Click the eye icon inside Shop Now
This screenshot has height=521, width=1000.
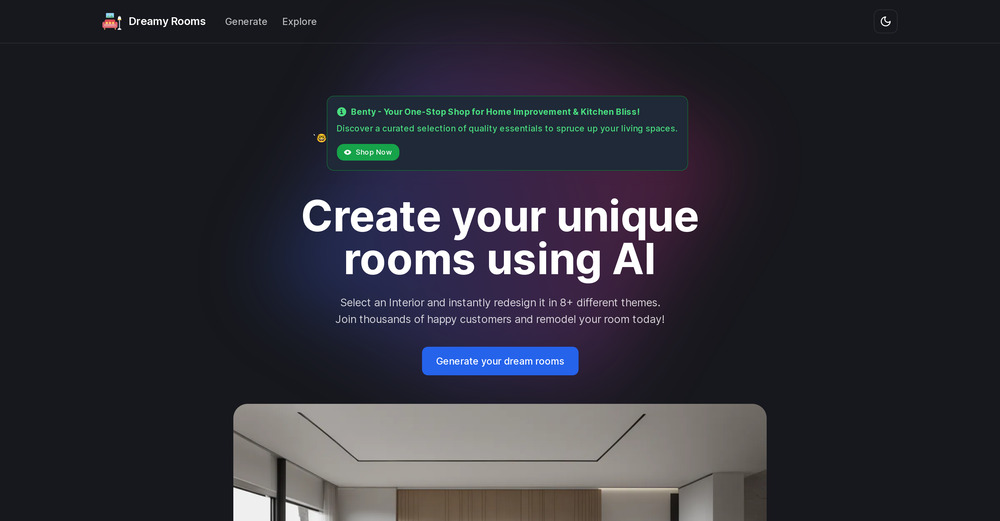click(348, 152)
